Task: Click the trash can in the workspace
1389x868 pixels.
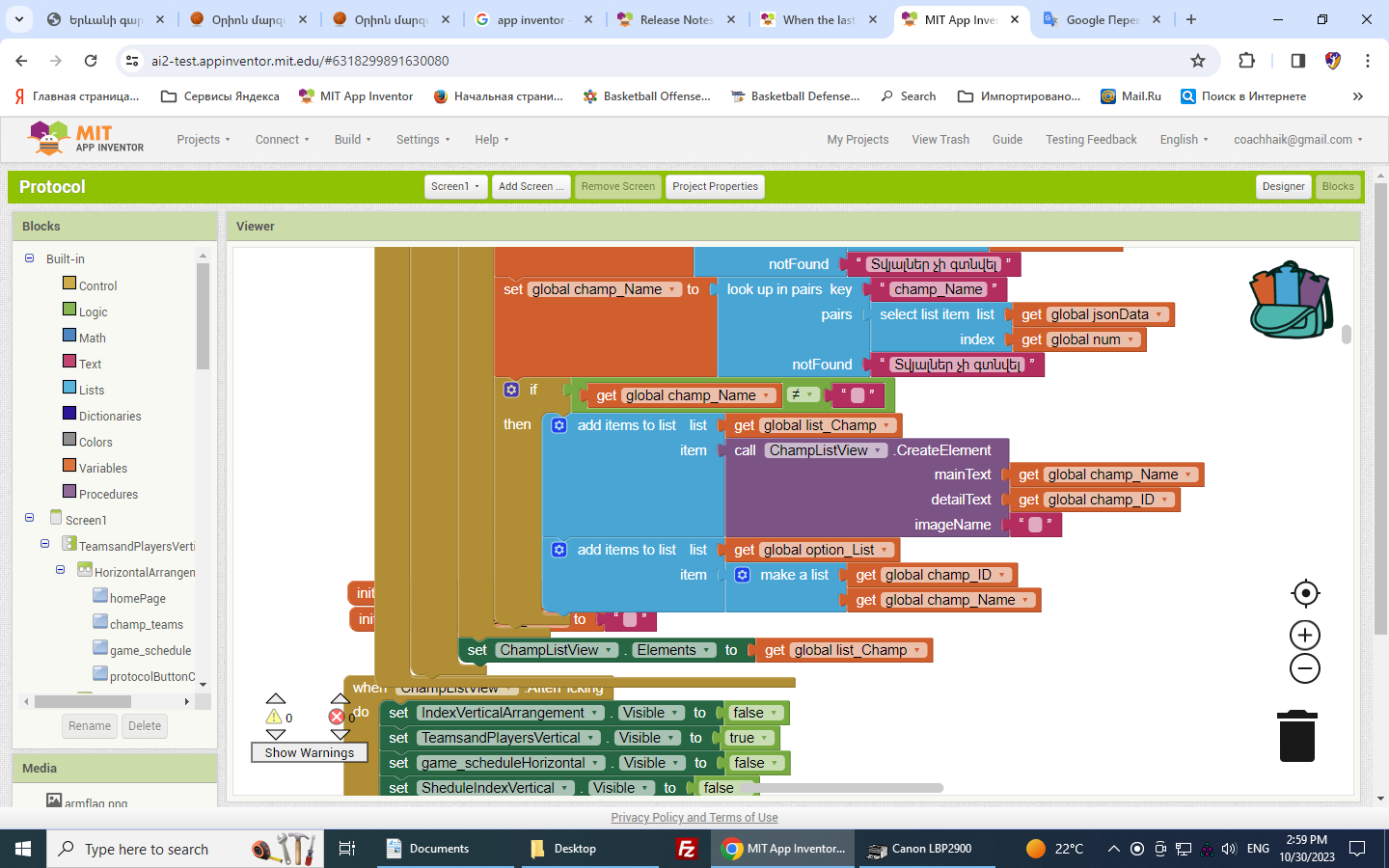Action: pos(1296,737)
